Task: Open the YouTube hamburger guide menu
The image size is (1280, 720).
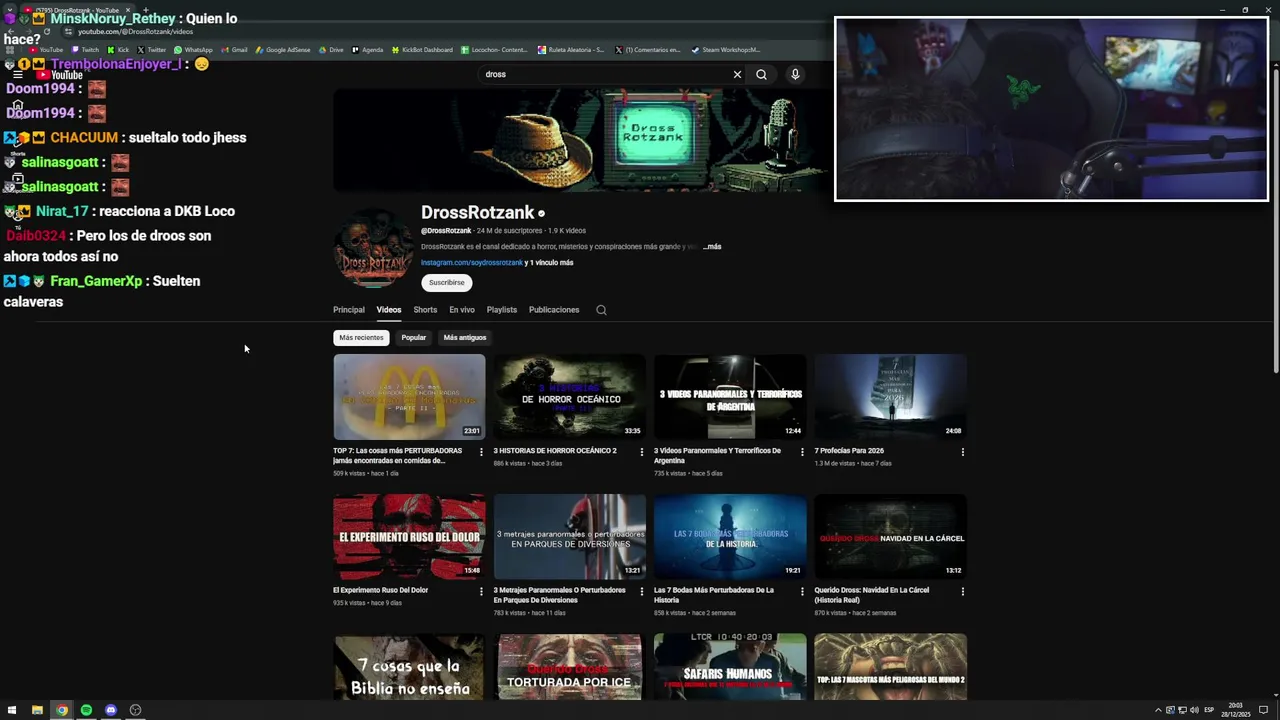Action: tap(17, 75)
